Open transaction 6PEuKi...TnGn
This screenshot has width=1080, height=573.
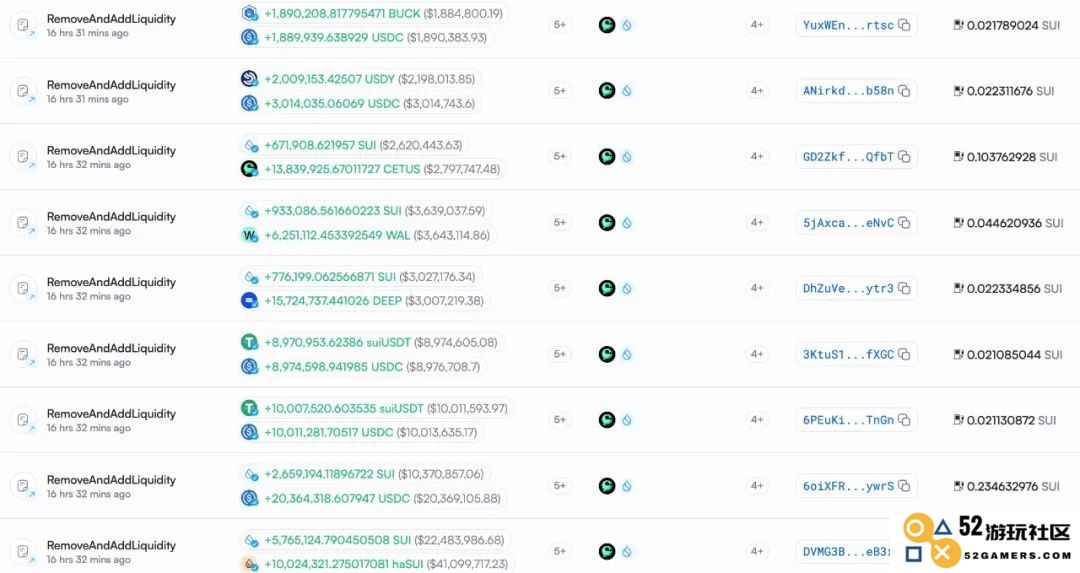(849, 420)
